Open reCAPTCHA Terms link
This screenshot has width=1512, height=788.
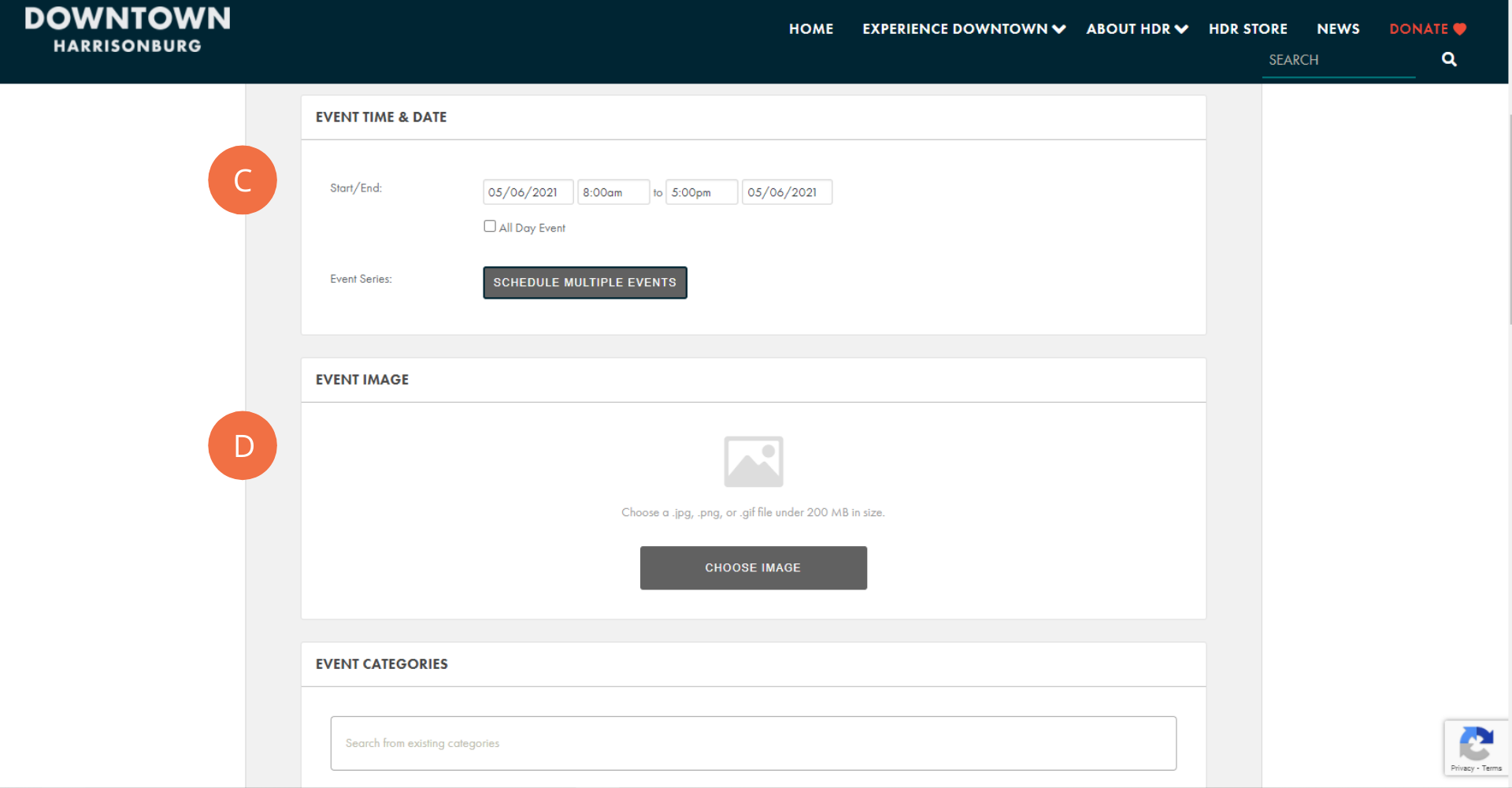(x=1492, y=768)
